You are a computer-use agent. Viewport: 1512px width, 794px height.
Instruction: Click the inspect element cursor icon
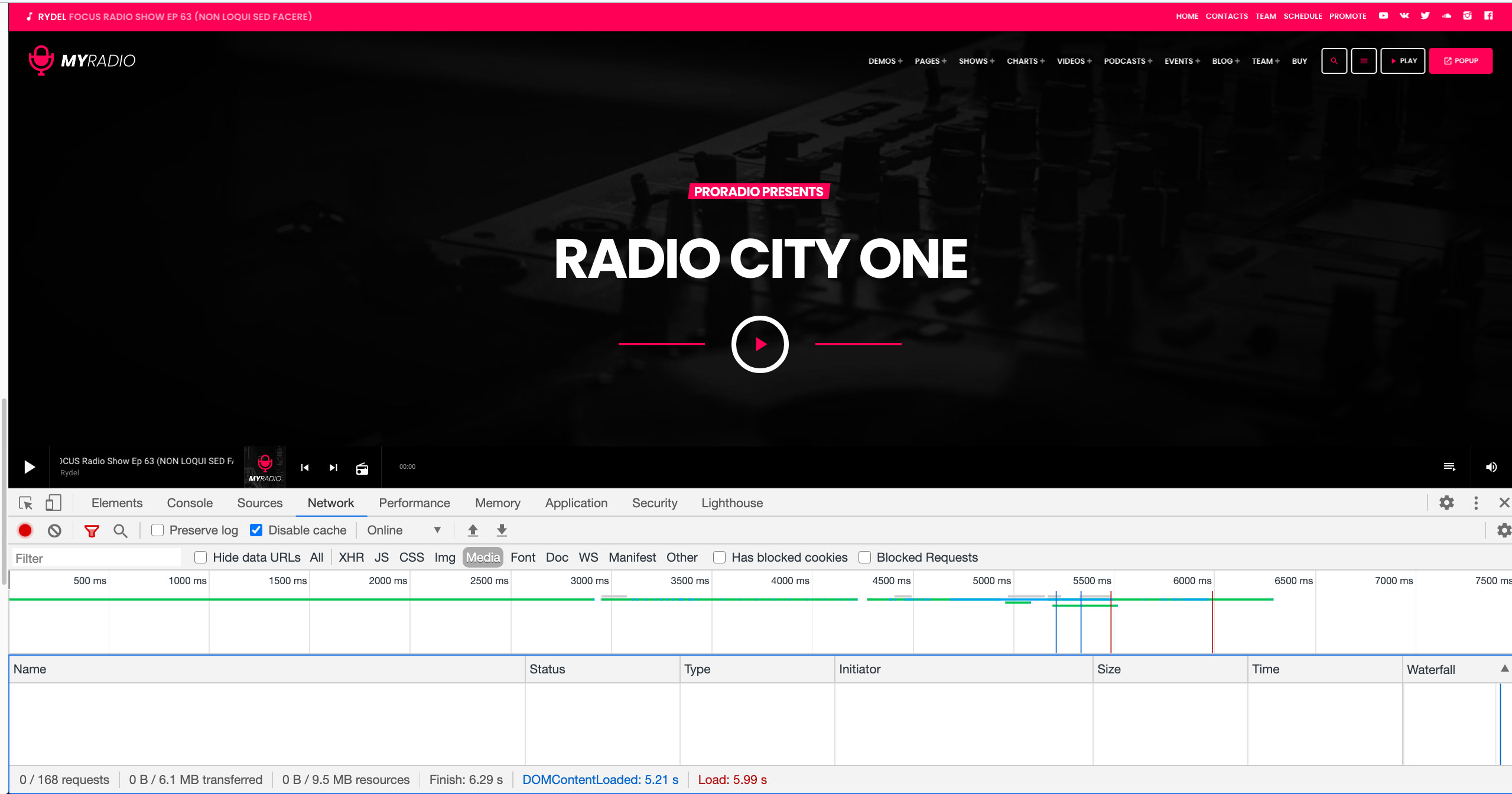(x=25, y=503)
